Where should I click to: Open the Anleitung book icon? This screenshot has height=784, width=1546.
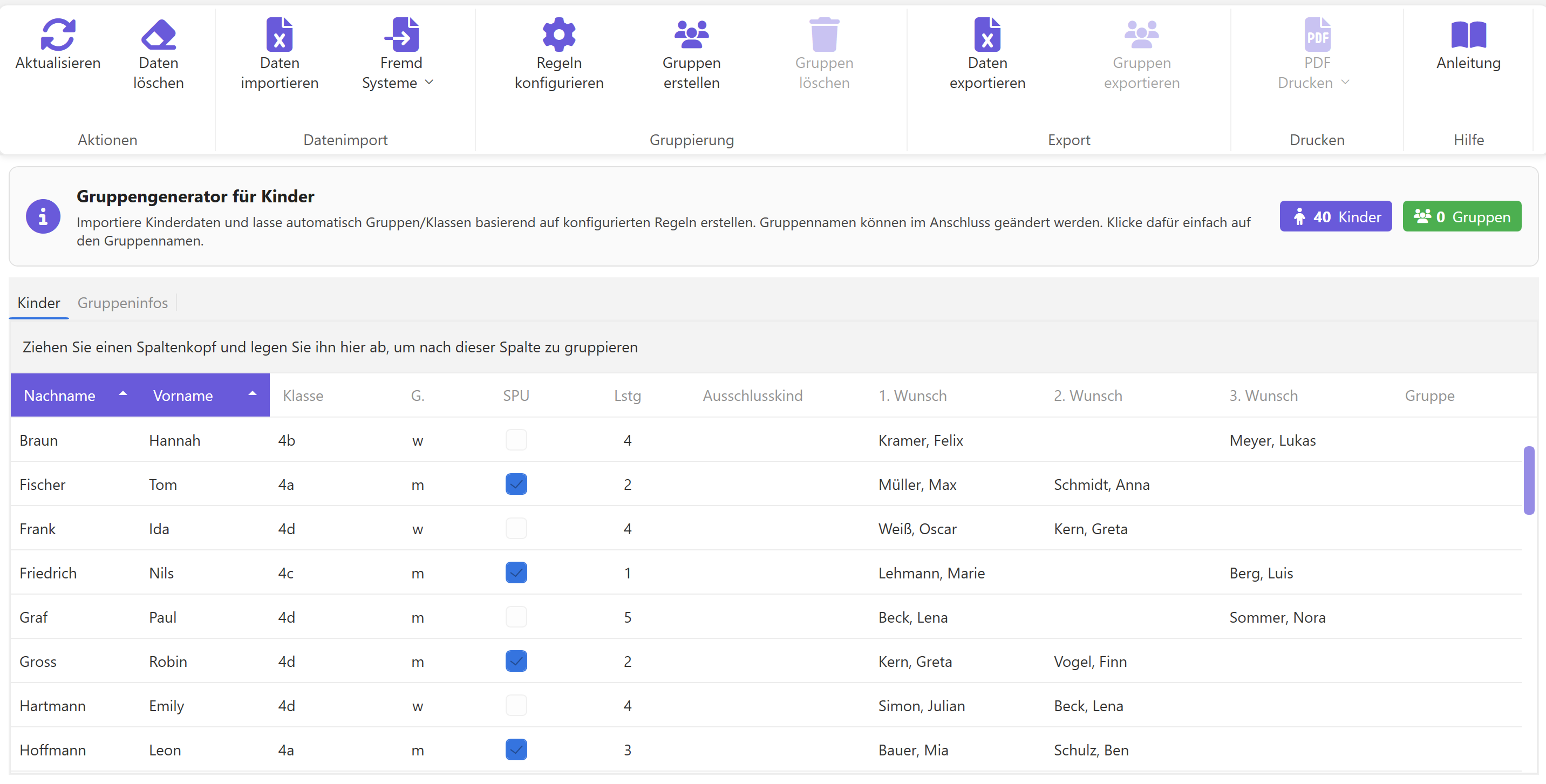pos(1468,34)
